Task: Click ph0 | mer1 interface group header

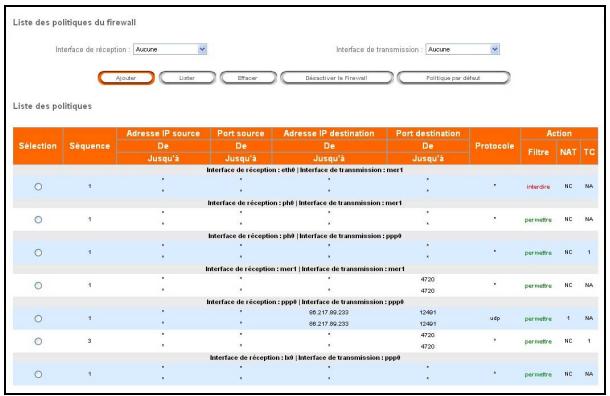Action: 305,203
